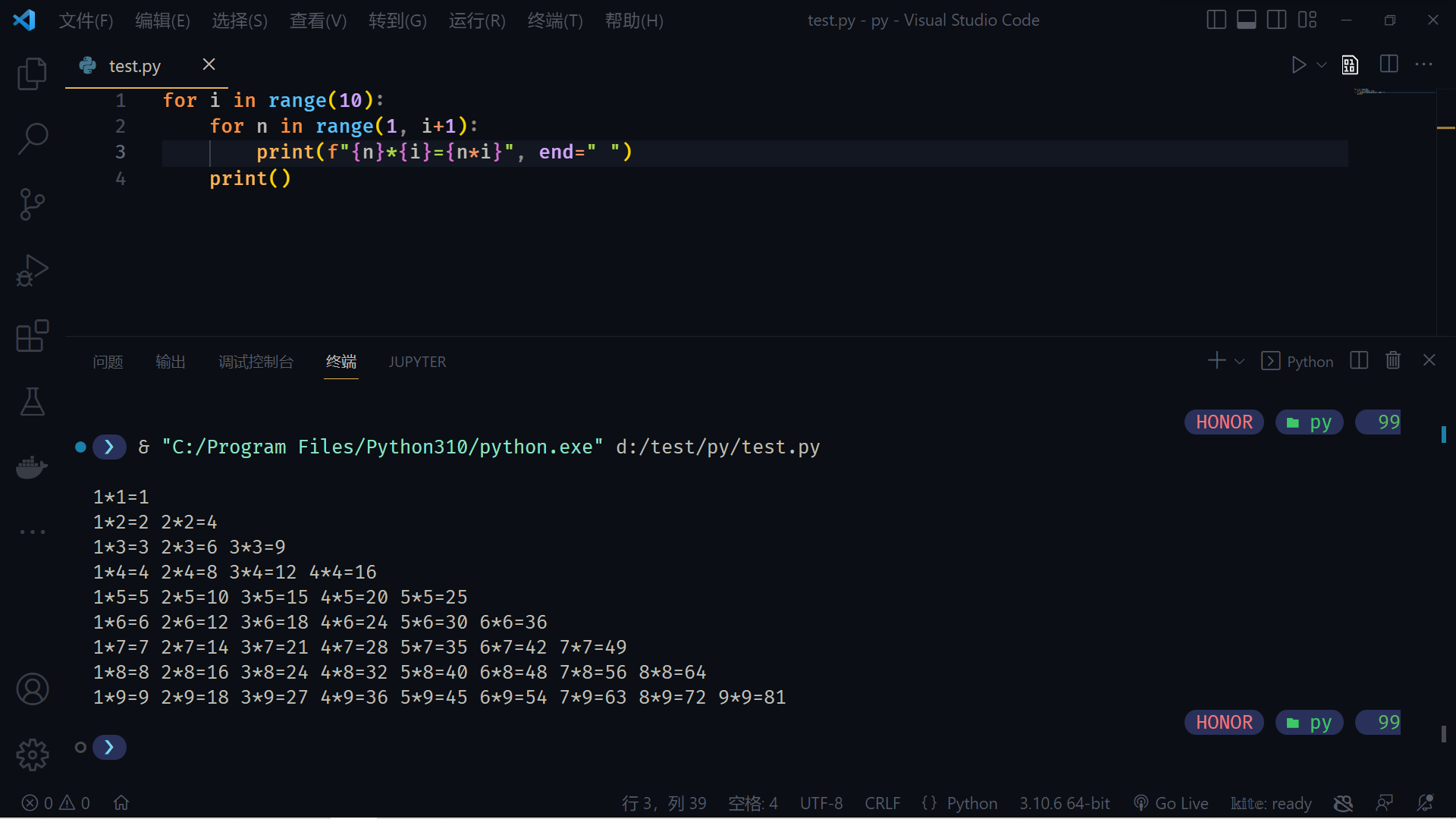The width and height of the screenshot is (1456, 819).
Task: Open the Source Control view
Action: tap(32, 204)
